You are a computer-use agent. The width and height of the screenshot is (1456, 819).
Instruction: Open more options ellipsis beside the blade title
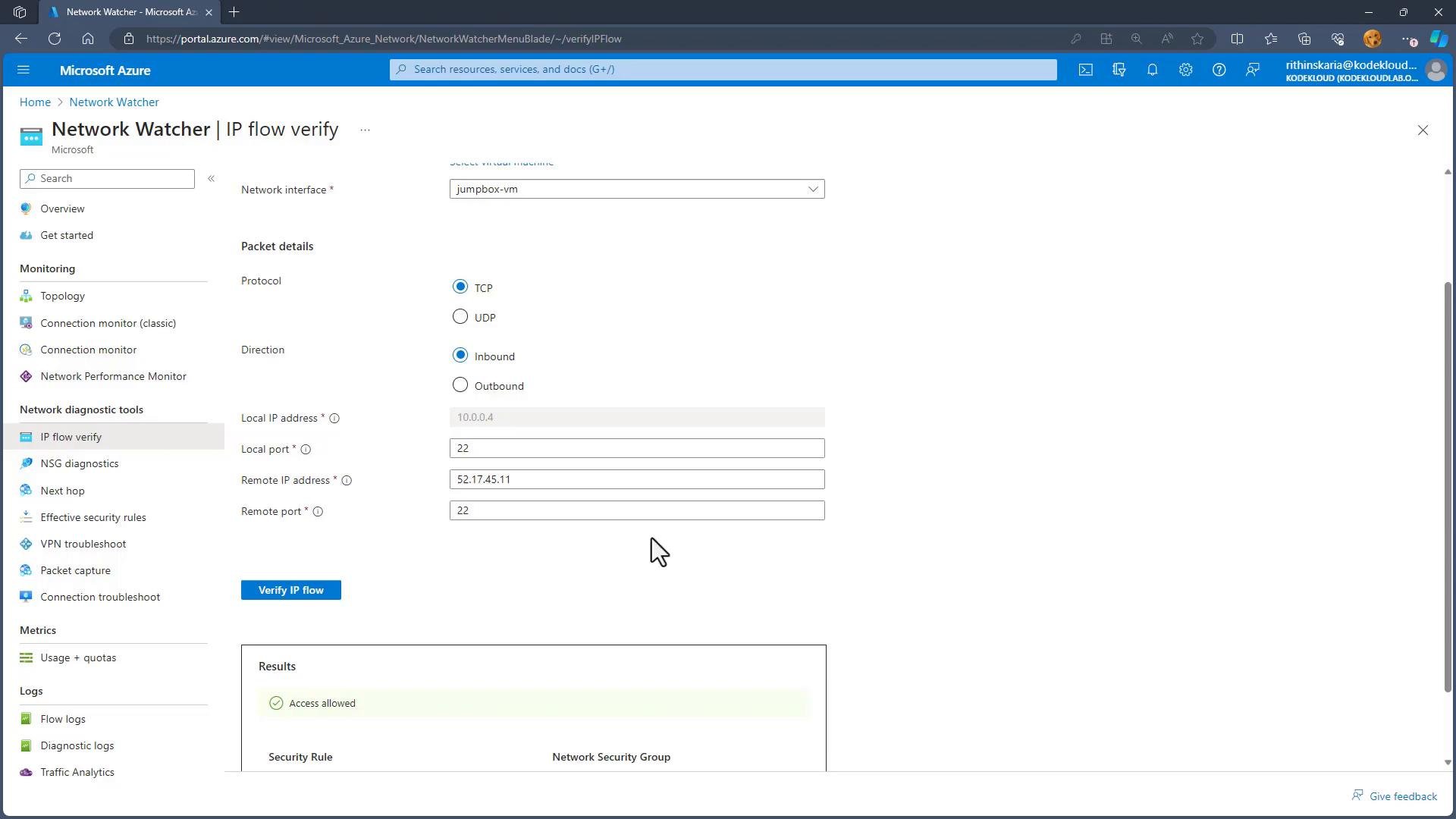[365, 130]
